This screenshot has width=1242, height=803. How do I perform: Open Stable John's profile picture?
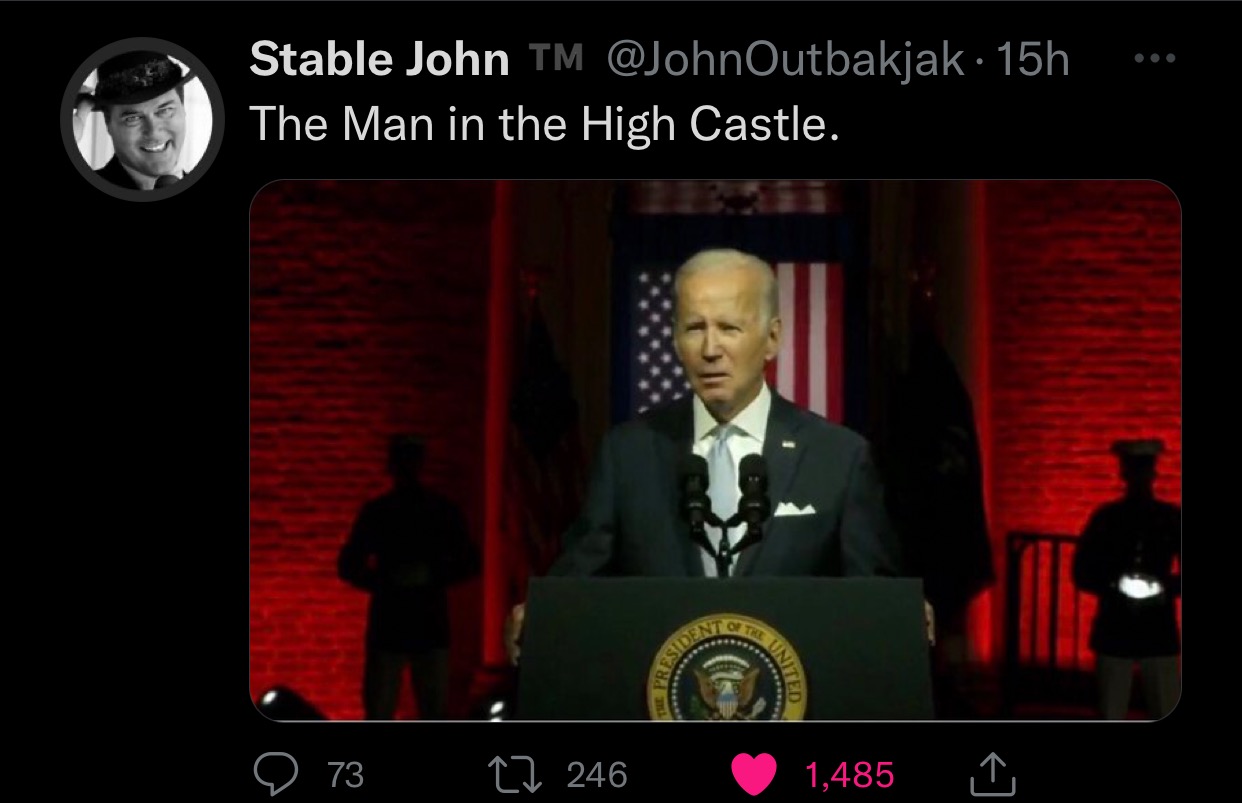pyautogui.click(x=141, y=119)
